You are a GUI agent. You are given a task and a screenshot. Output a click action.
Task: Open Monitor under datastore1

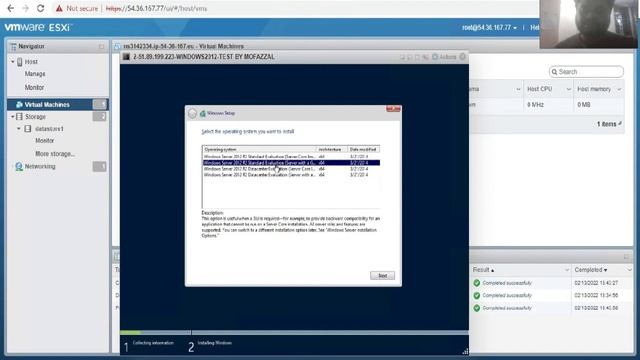point(44,140)
